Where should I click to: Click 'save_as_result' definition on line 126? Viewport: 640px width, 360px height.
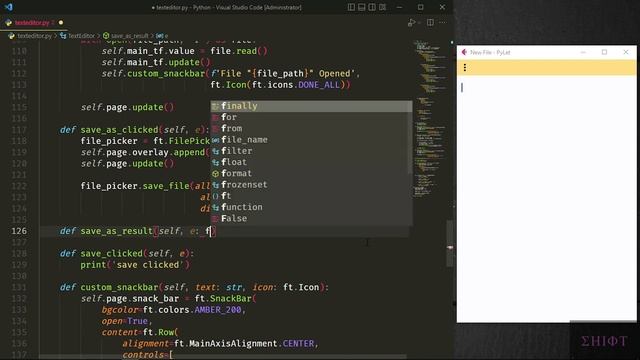[116, 231]
